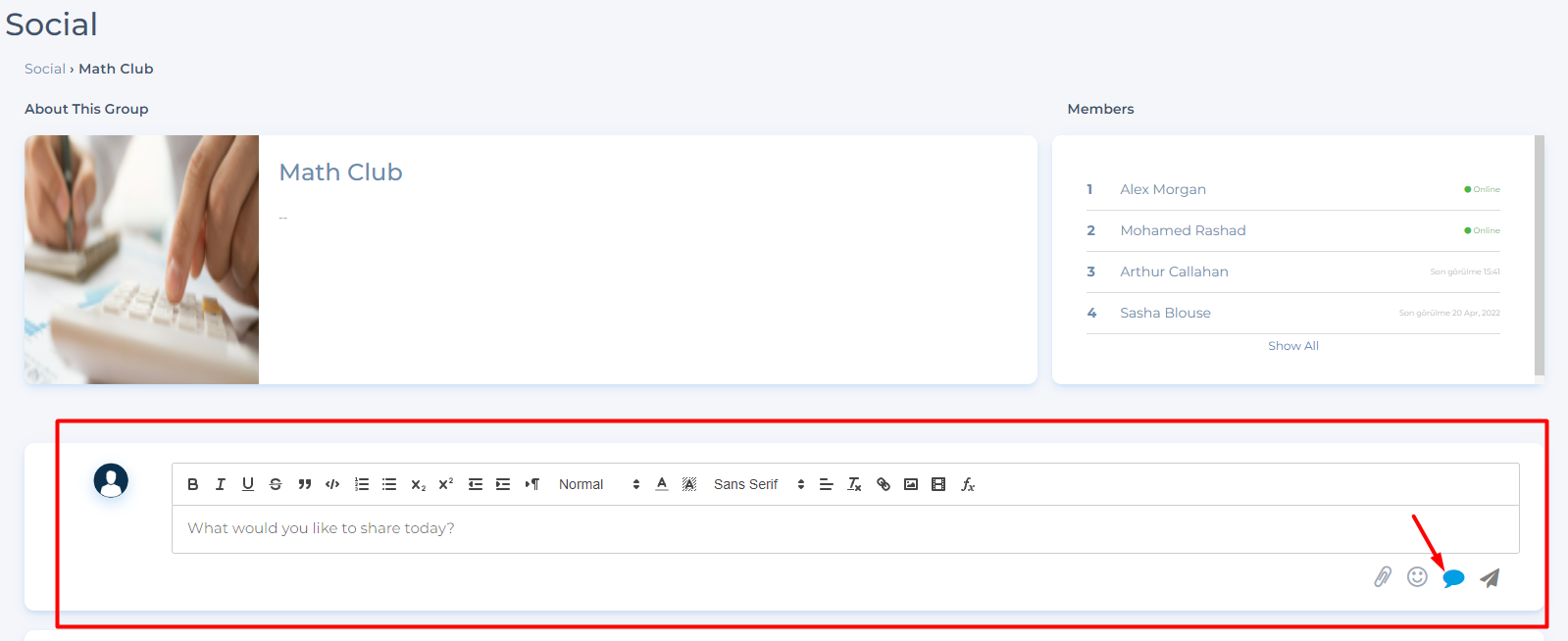Image resolution: width=1568 pixels, height=641 pixels.
Task: Toggle italic text formatting
Action: [221, 484]
